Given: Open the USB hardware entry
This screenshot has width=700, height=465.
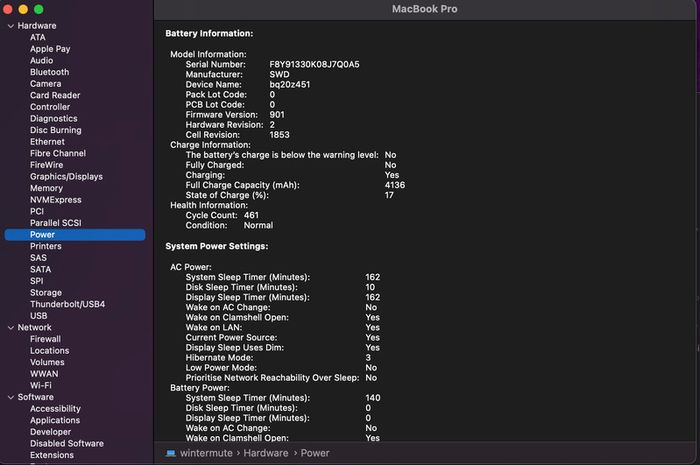Looking at the screenshot, I should (38, 316).
